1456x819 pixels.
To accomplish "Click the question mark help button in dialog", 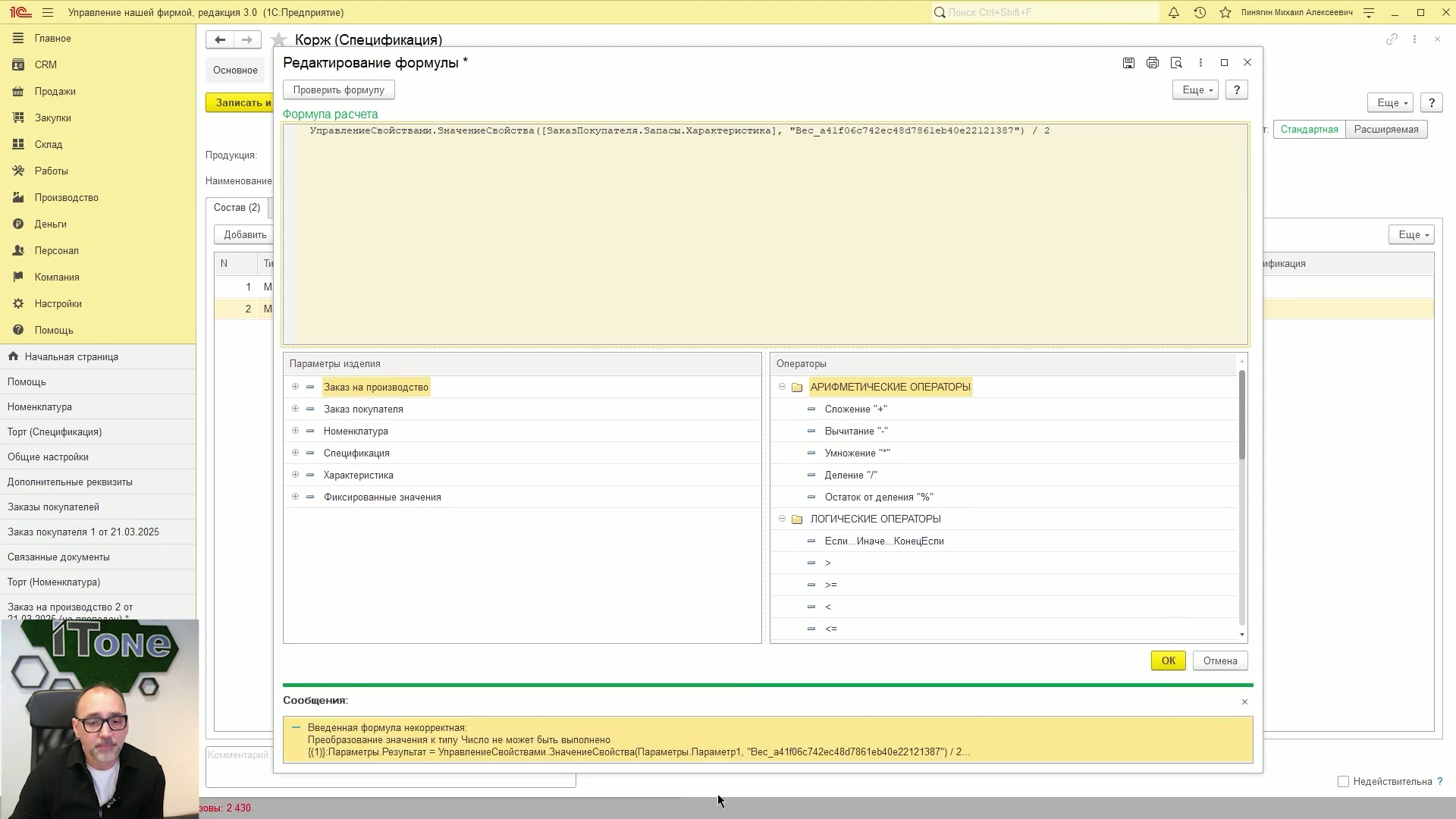I will [1237, 90].
